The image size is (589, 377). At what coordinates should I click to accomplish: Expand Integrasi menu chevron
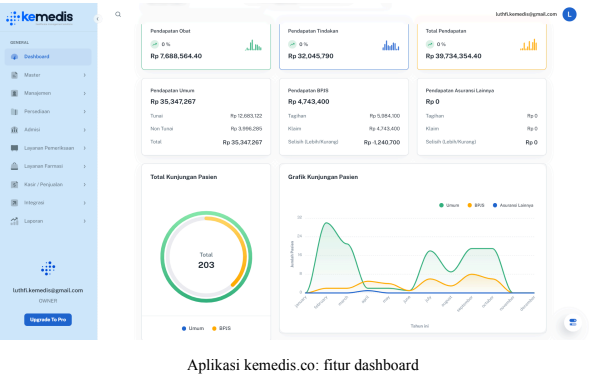coord(85,203)
